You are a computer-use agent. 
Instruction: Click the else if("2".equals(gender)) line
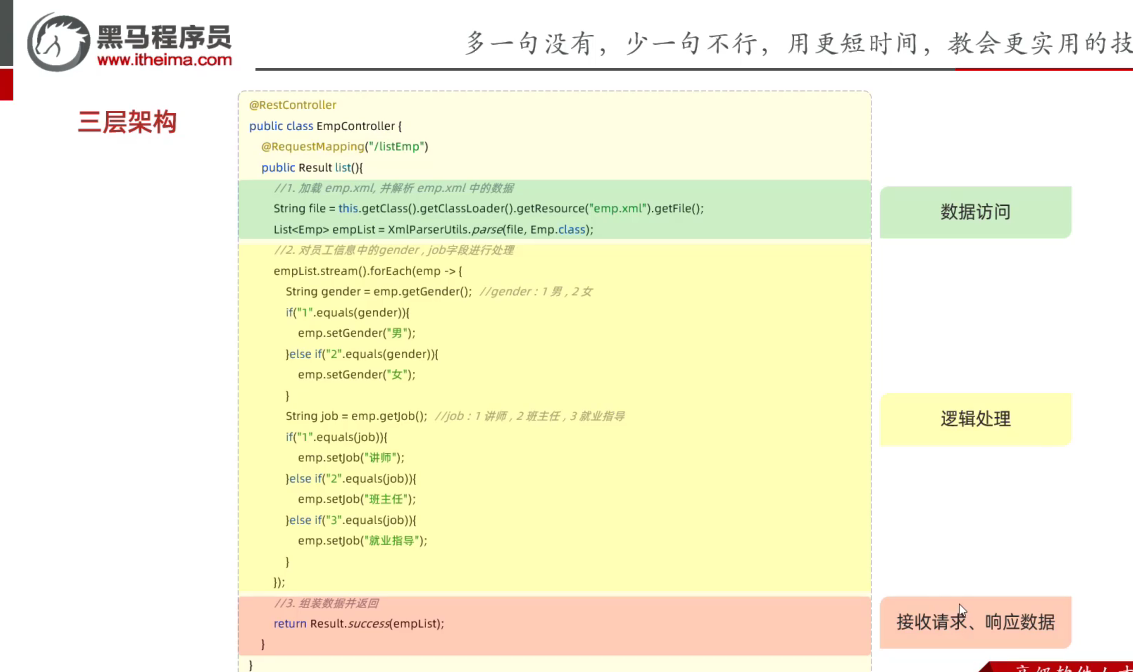362,354
